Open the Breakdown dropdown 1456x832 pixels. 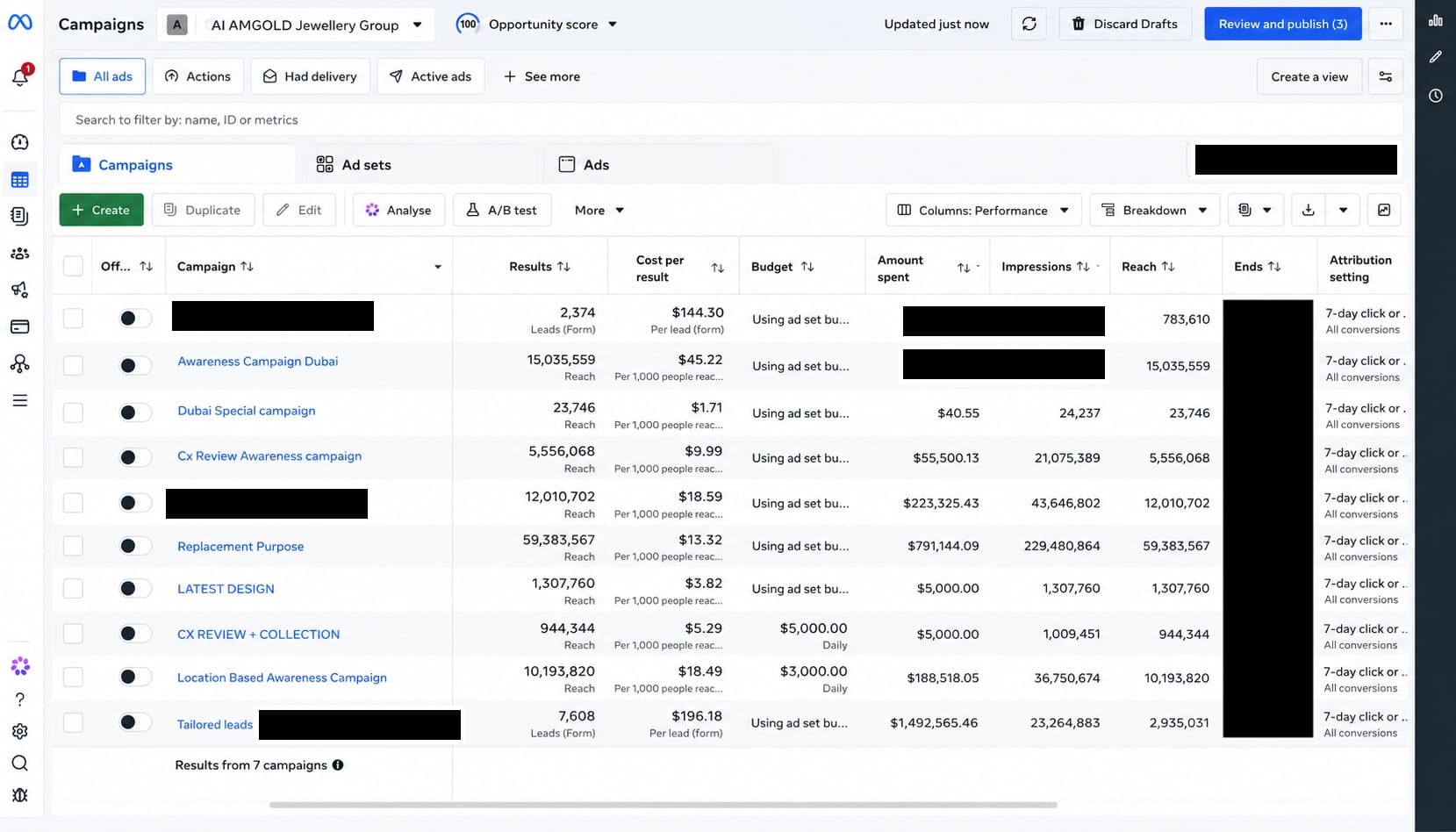click(x=1154, y=210)
